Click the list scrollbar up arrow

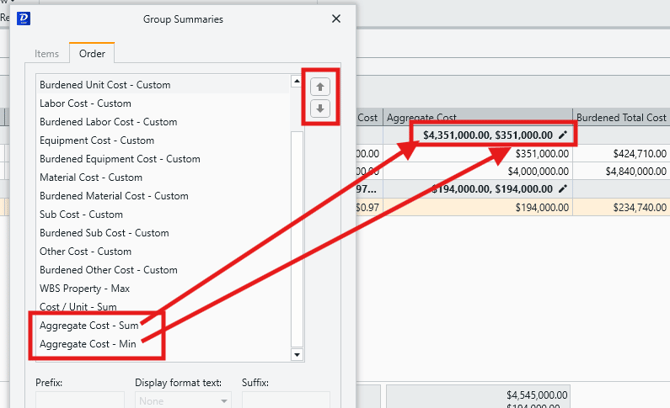pos(296,82)
